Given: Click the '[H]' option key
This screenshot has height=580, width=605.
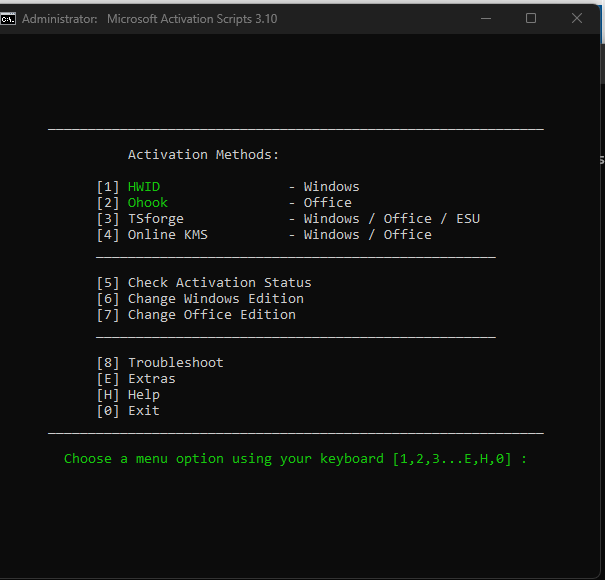Looking at the screenshot, I should pos(108,395).
